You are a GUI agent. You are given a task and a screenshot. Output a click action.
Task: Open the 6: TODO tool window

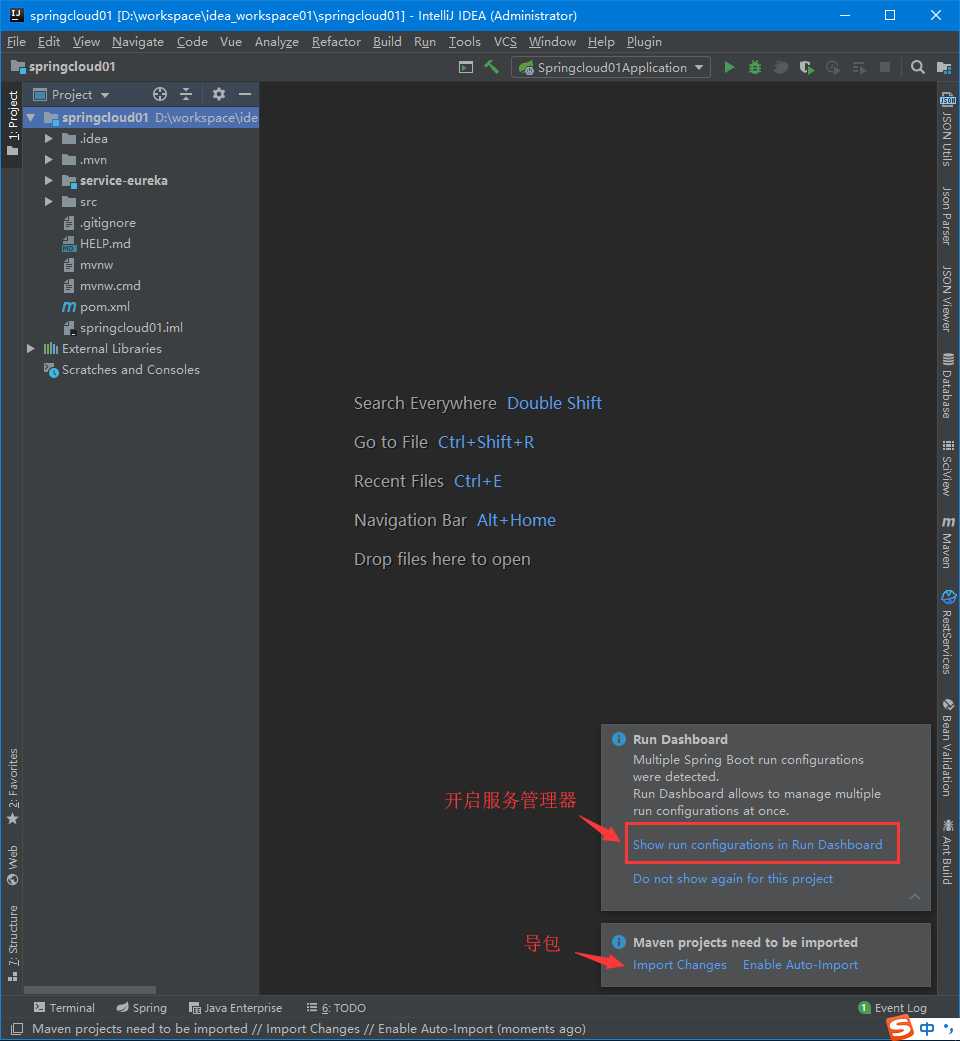tap(336, 1008)
